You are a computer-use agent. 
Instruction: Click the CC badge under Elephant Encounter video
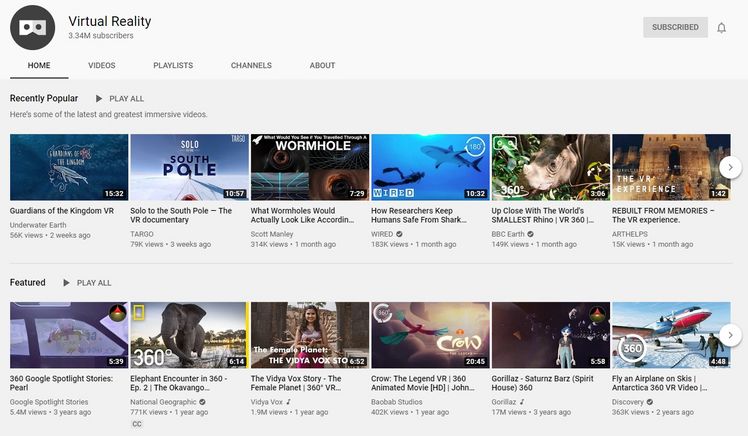[x=136, y=424]
